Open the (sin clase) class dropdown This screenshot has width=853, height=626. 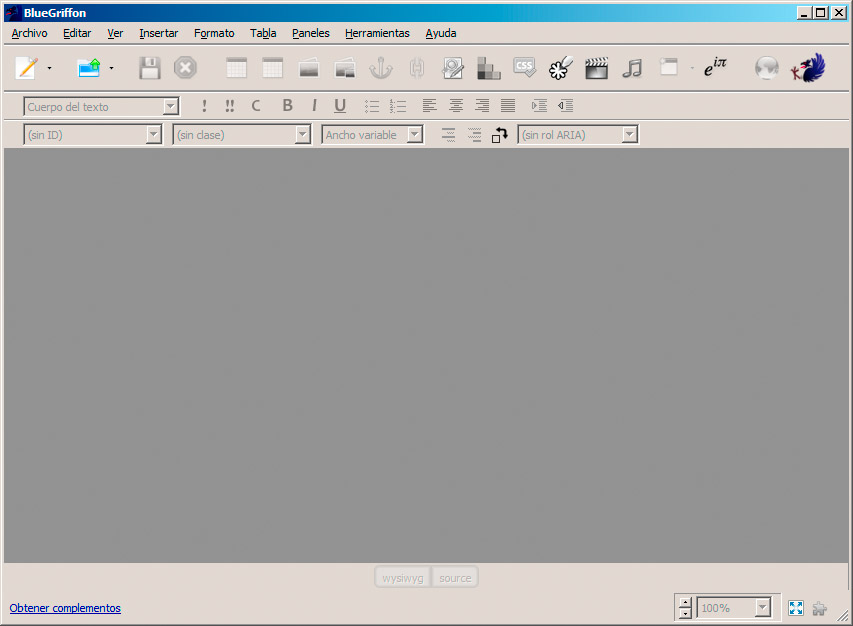click(x=242, y=135)
